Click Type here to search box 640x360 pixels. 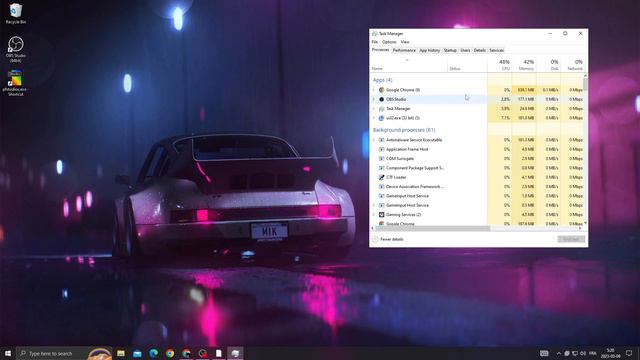[64, 353]
